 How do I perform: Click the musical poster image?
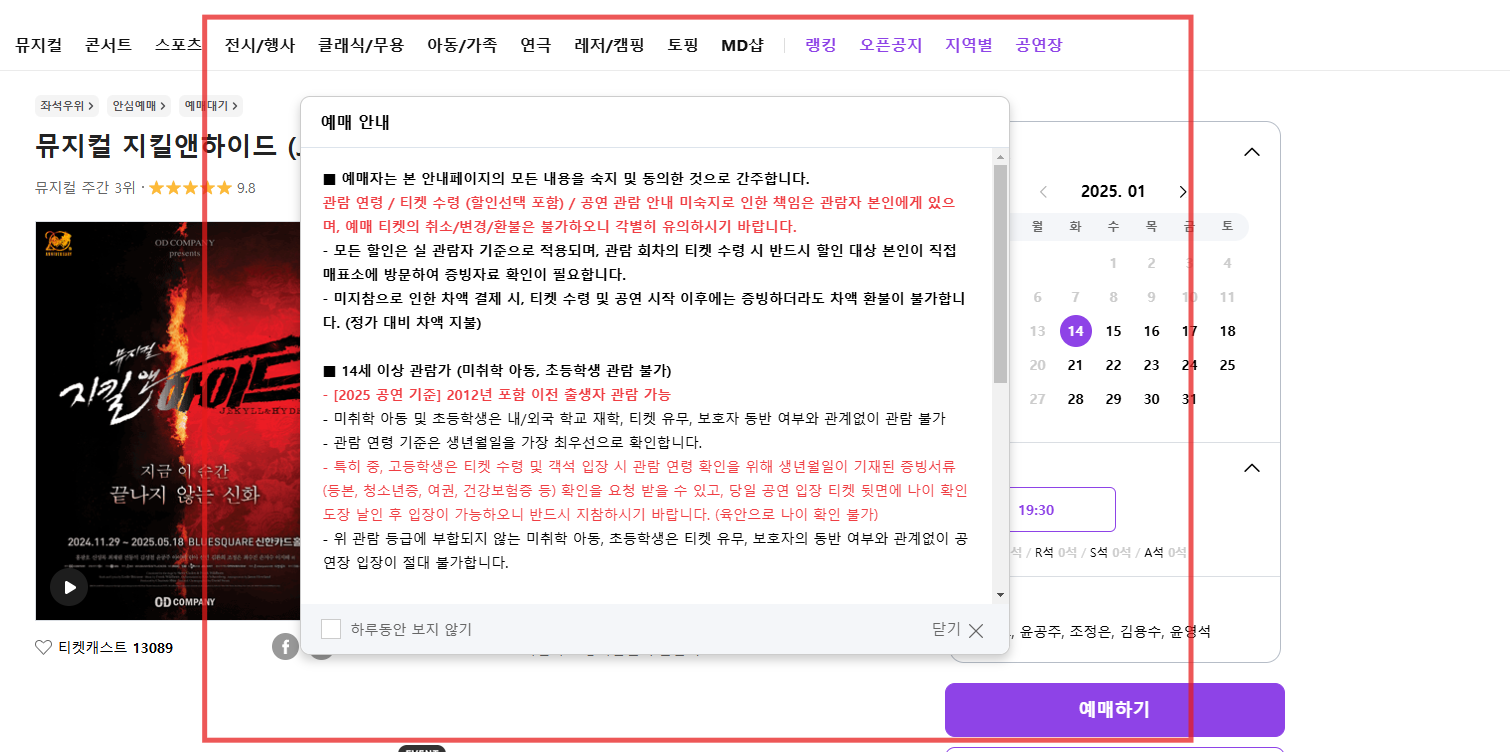(167, 420)
